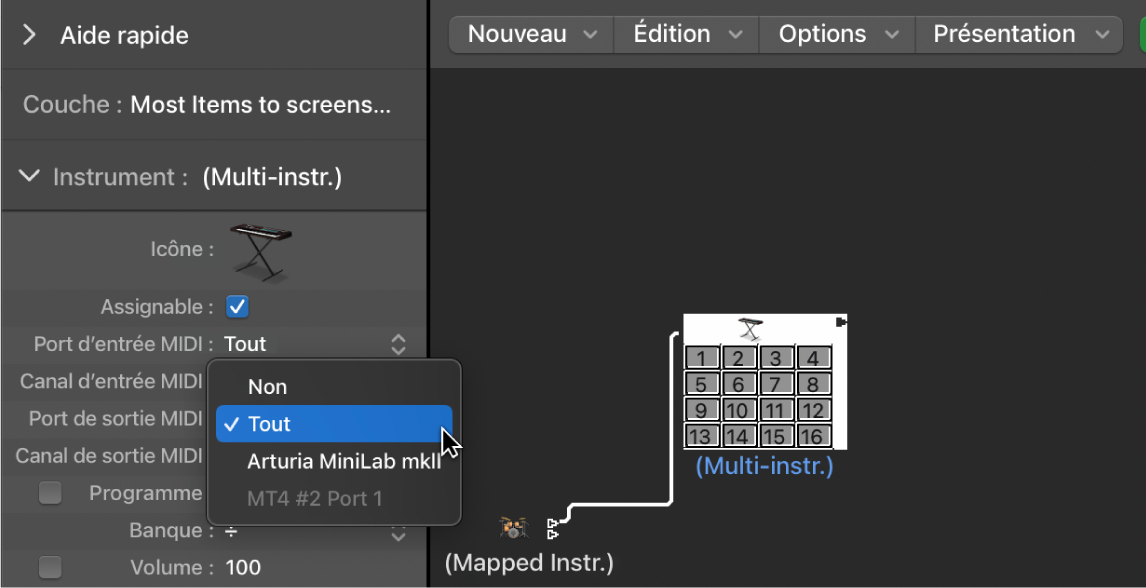
Task: Toggle the Assignable checkbox
Action: point(237,307)
